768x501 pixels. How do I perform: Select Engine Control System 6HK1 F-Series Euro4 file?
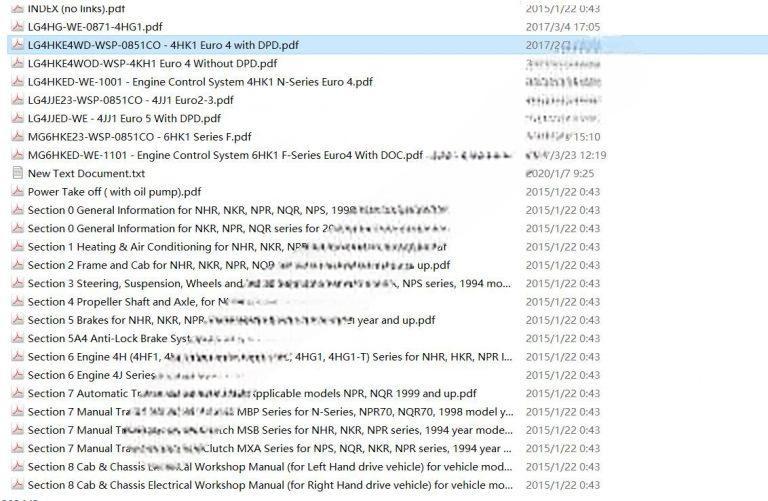click(x=225, y=155)
